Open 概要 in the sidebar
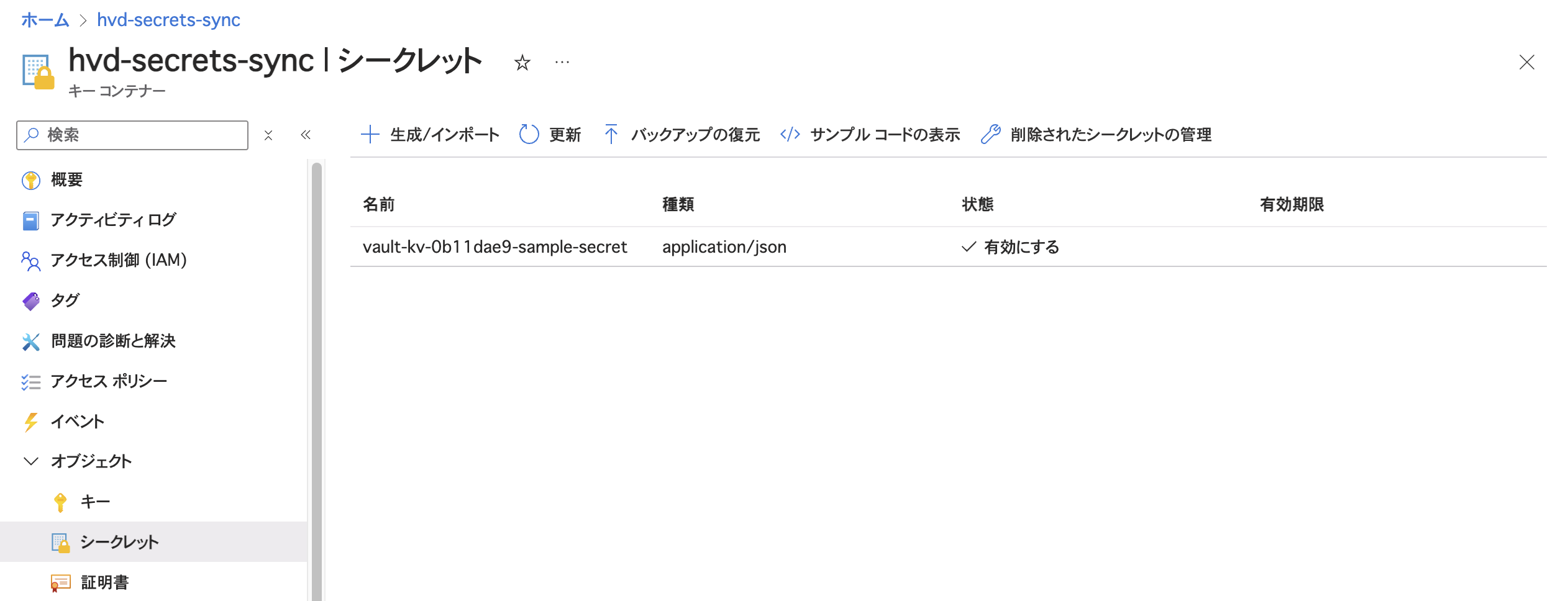The width and height of the screenshot is (1568, 601). point(66,180)
